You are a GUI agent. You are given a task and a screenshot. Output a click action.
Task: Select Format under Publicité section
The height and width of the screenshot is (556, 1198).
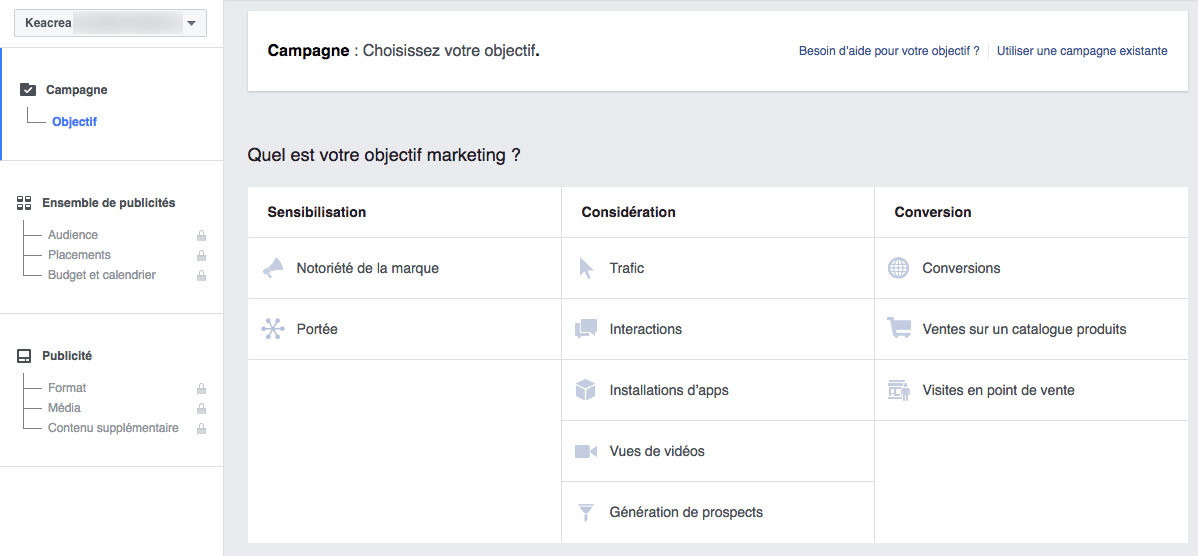coord(67,388)
